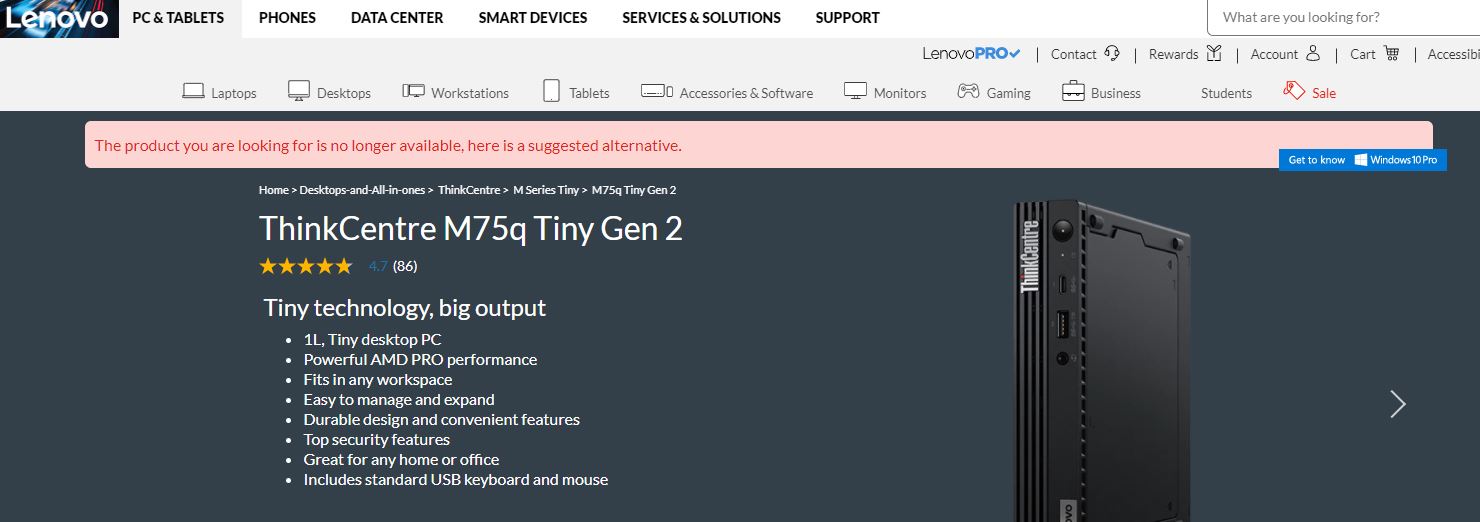Click the Rewards gift icon
This screenshot has width=1480, height=522.
point(1214,54)
